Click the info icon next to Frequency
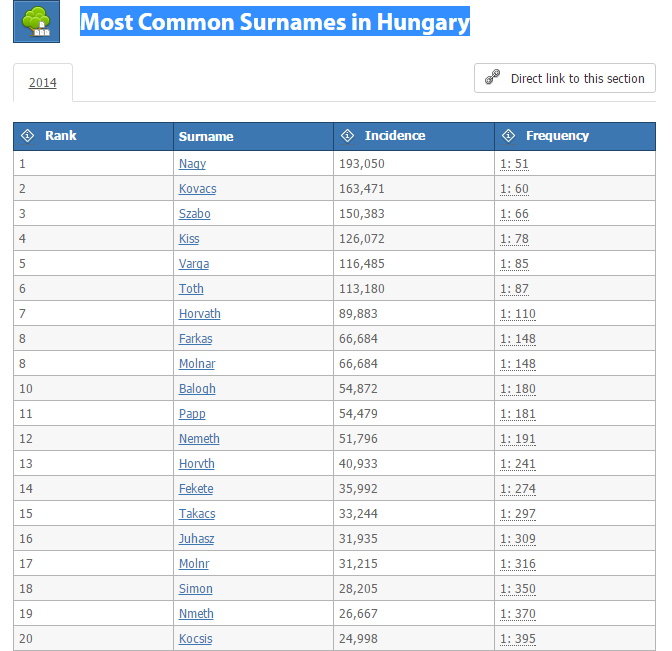The width and height of the screenshot is (672, 651). point(508,135)
